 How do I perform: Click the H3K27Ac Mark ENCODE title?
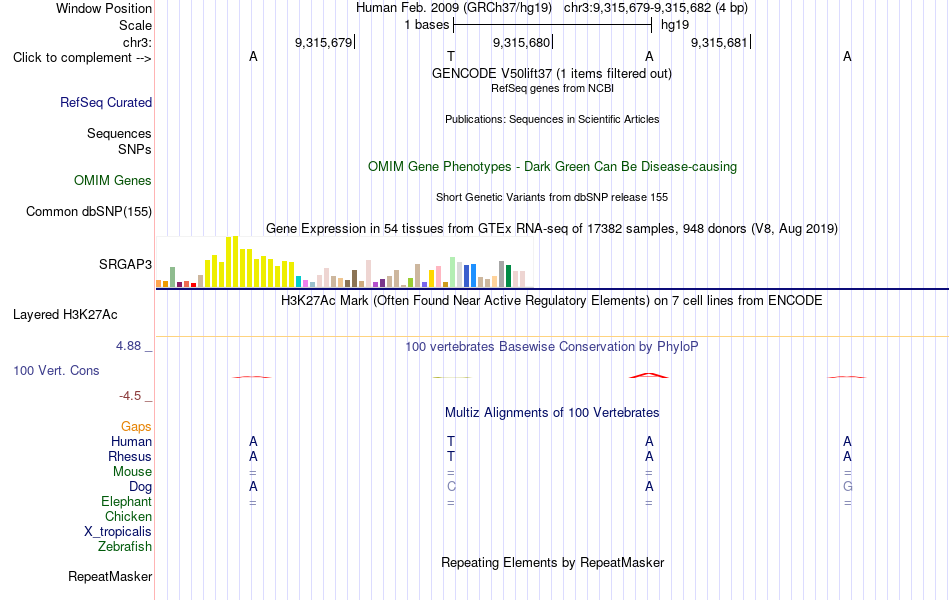(x=552, y=301)
